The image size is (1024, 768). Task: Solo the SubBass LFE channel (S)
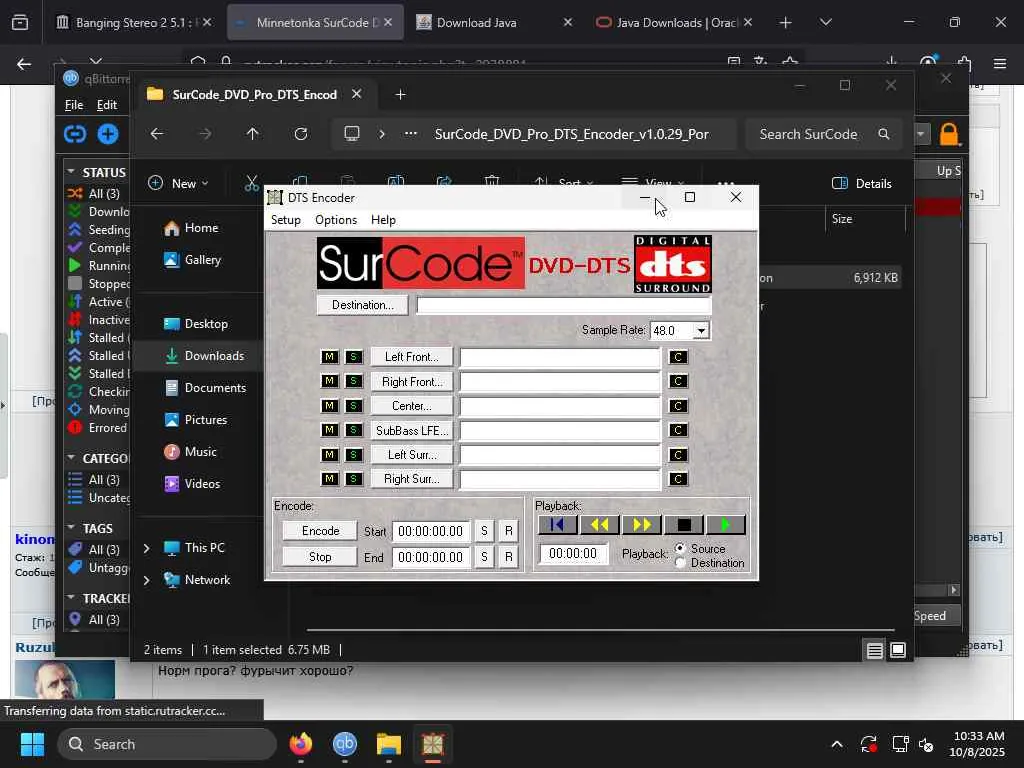pyautogui.click(x=353, y=430)
